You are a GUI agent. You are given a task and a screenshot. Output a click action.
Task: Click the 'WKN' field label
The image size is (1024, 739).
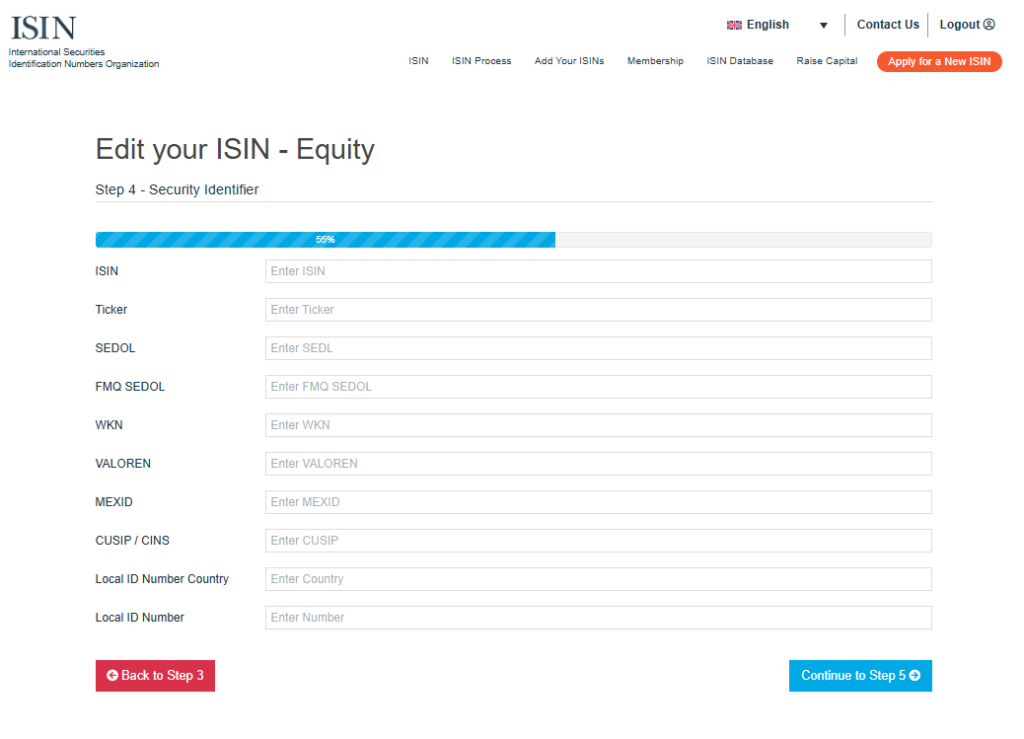(x=109, y=425)
